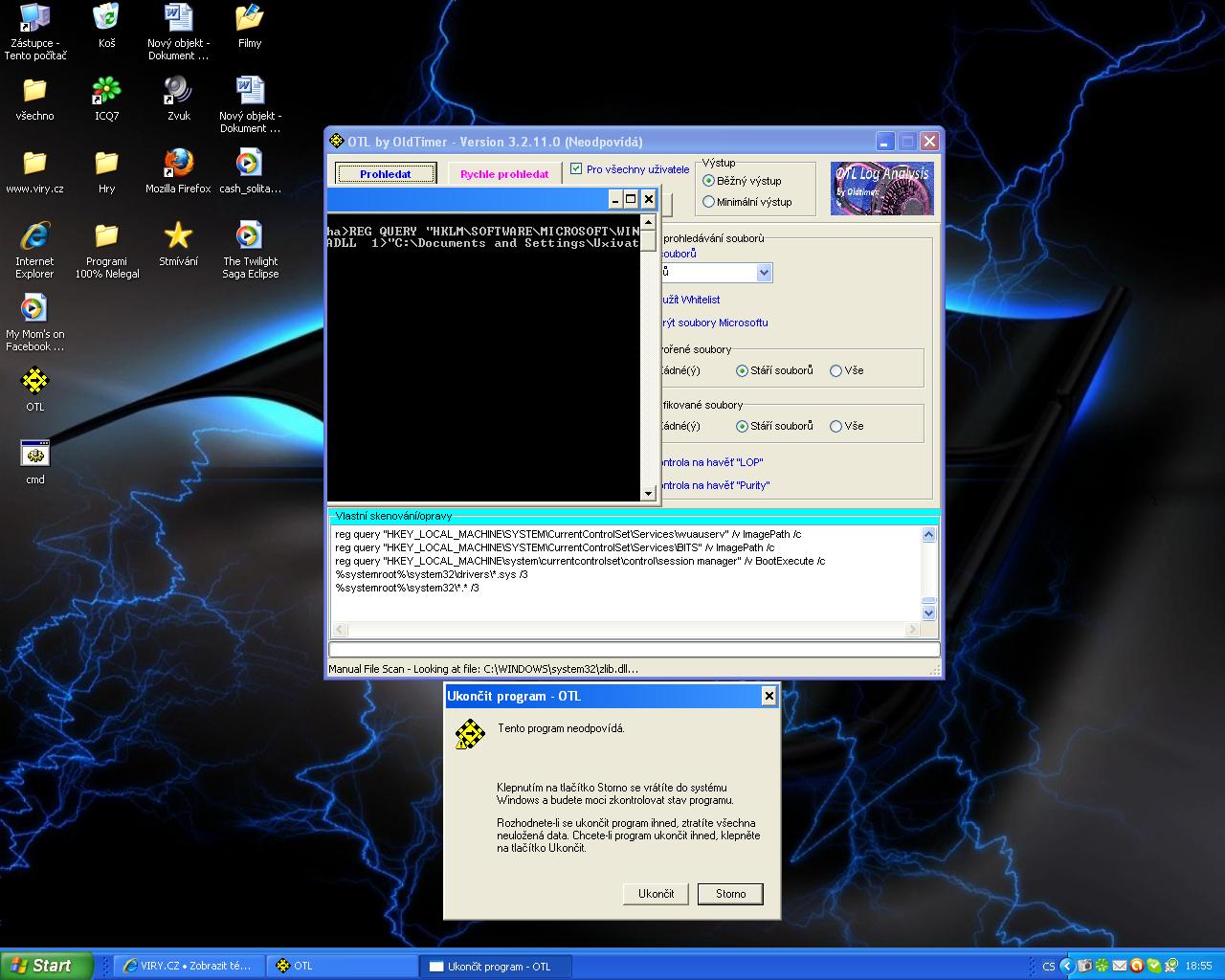The image size is (1225, 980).
Task: Open the OTL desktop shortcut
Action: coord(34,382)
